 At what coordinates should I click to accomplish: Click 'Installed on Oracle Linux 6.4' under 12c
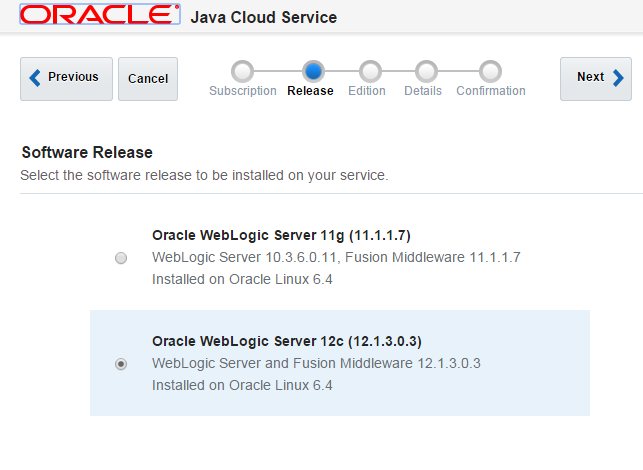(242, 386)
